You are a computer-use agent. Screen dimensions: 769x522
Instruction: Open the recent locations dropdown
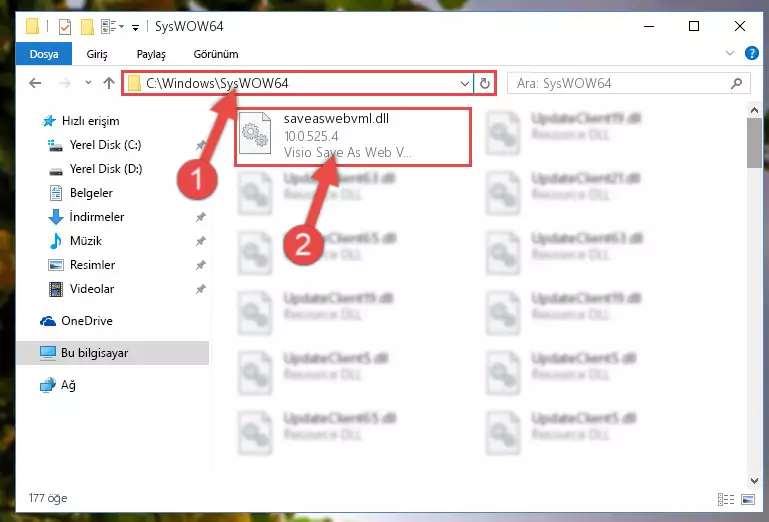click(x=88, y=83)
